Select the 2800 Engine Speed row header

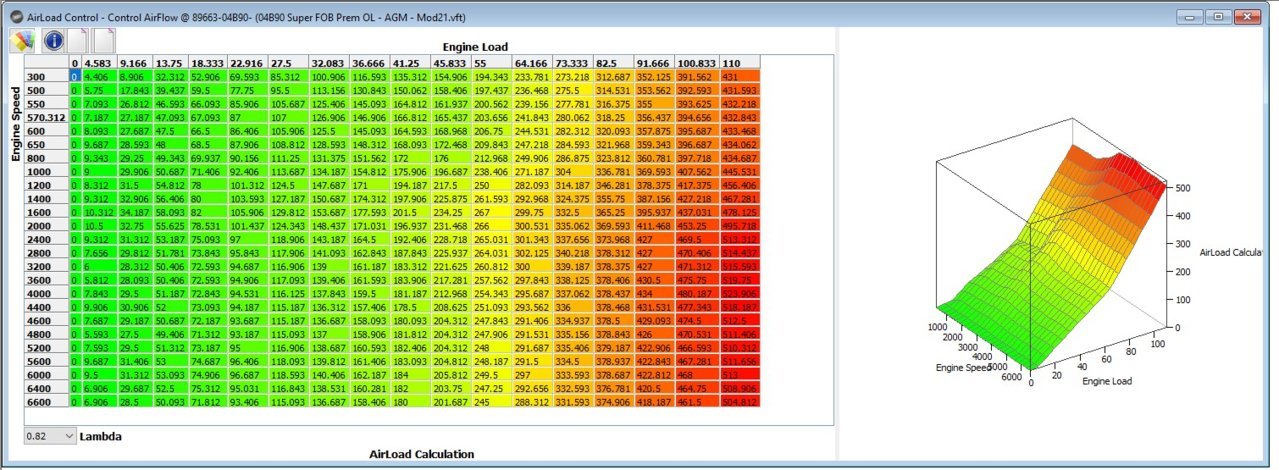(46, 255)
